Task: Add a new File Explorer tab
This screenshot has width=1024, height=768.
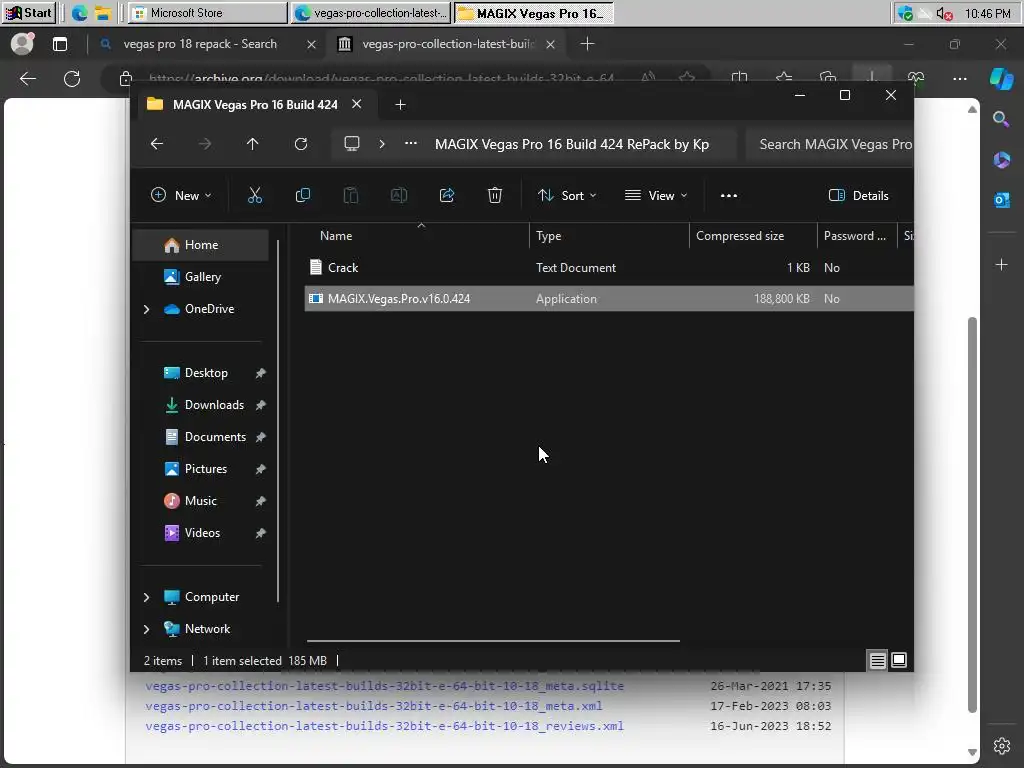Action: 400,104
